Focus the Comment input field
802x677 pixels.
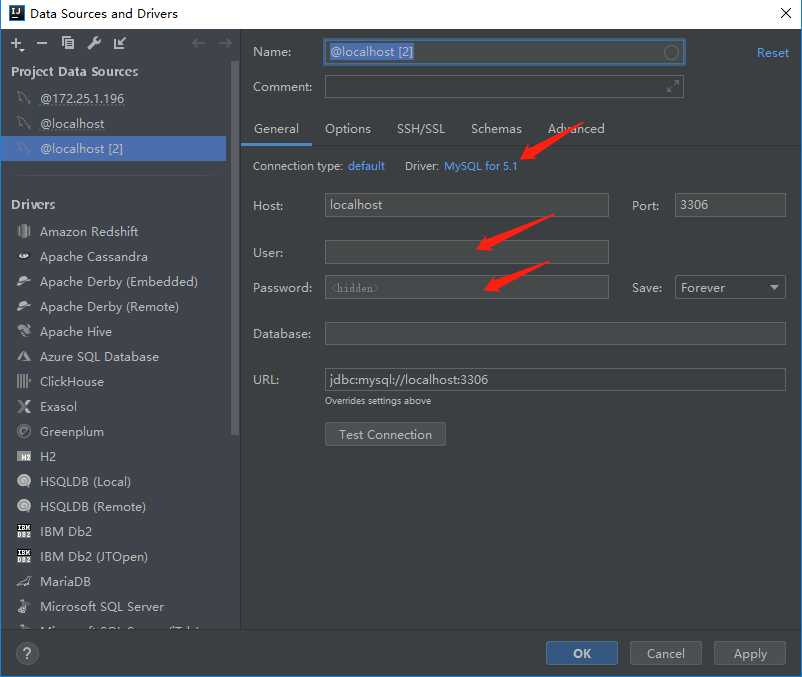504,87
